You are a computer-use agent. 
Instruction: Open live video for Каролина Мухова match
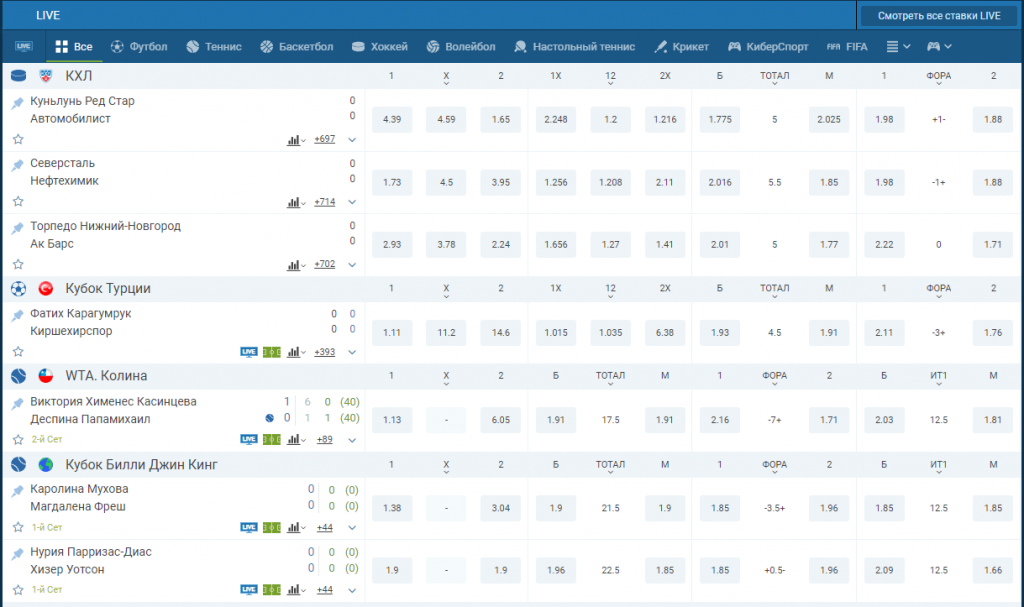pyautogui.click(x=249, y=527)
